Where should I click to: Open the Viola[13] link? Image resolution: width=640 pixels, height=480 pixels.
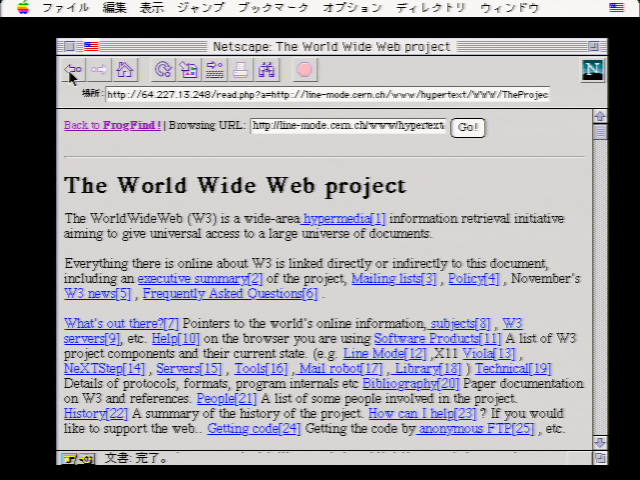pyautogui.click(x=489, y=354)
